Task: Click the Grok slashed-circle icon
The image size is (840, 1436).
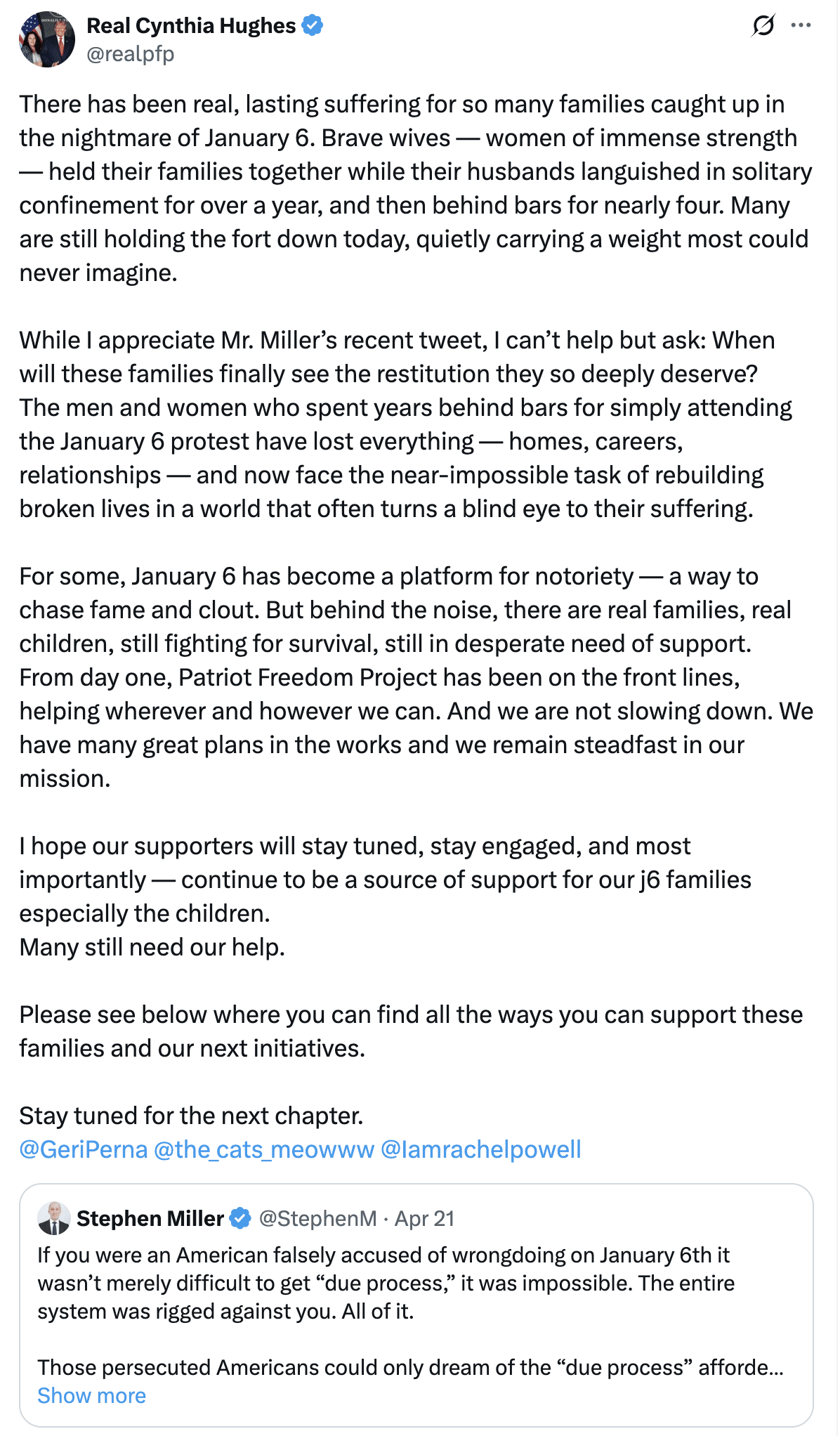Action: [x=763, y=26]
